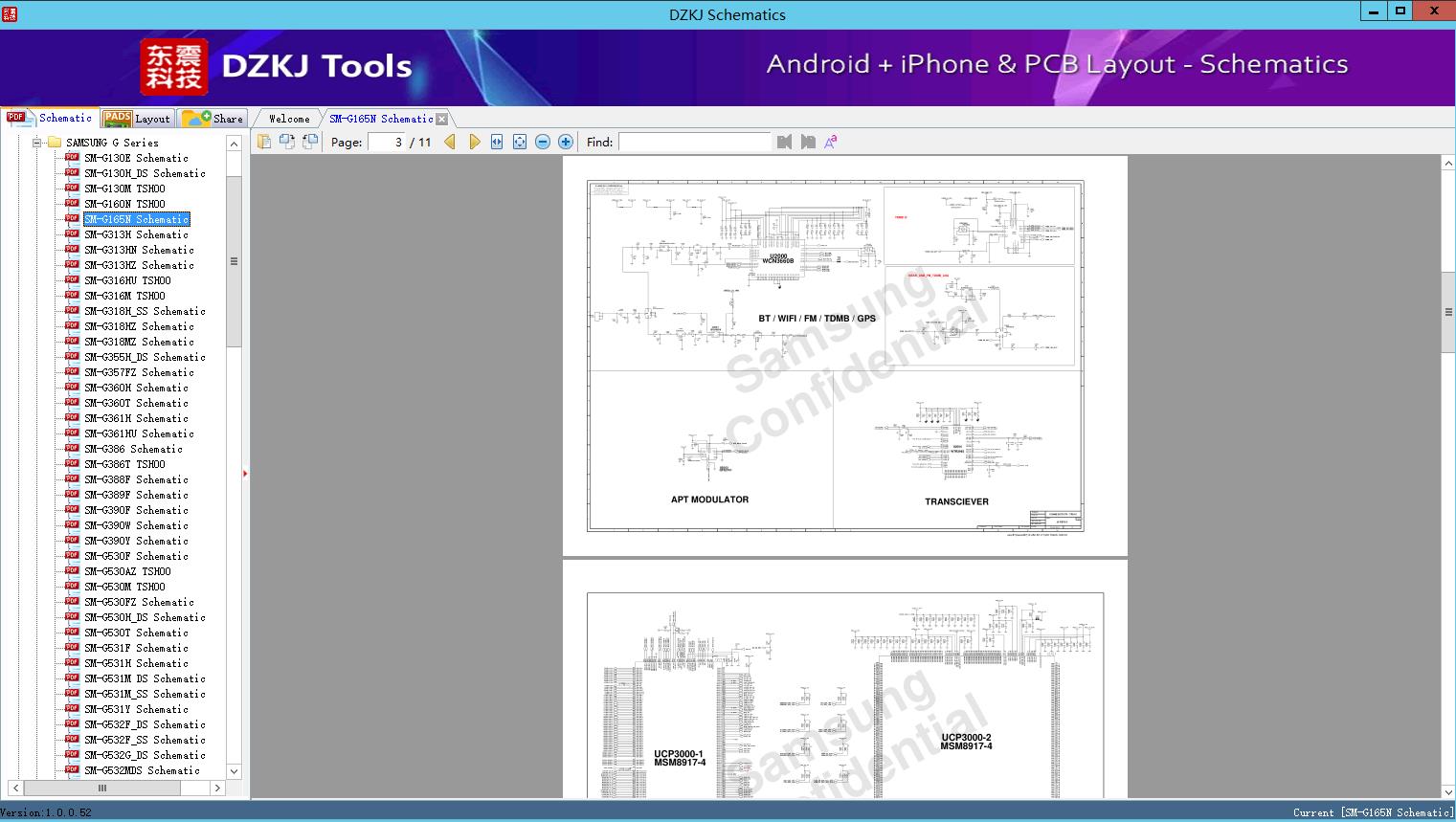Open SM-G530FZ Schematic
Screen dimensions: 1456x822
(139, 602)
